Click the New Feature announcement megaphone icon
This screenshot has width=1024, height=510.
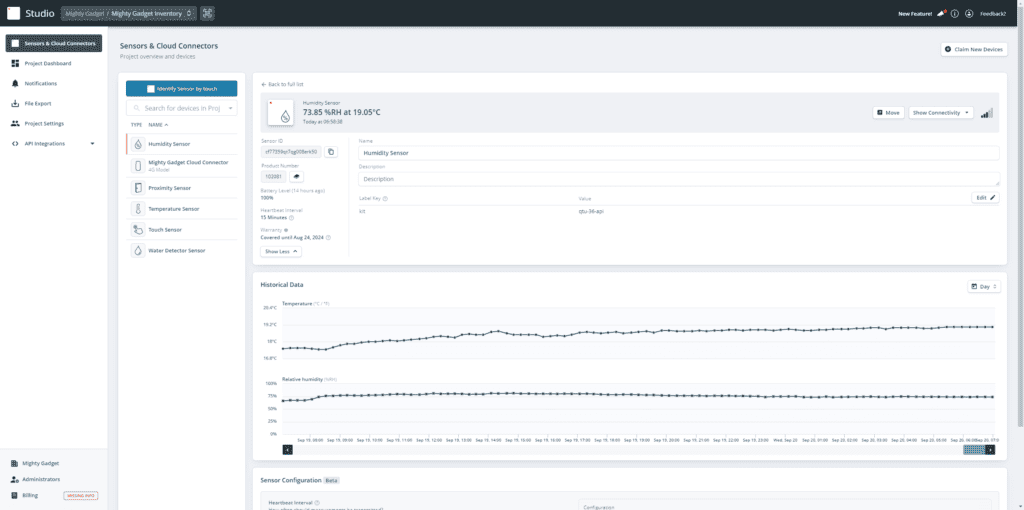point(940,14)
